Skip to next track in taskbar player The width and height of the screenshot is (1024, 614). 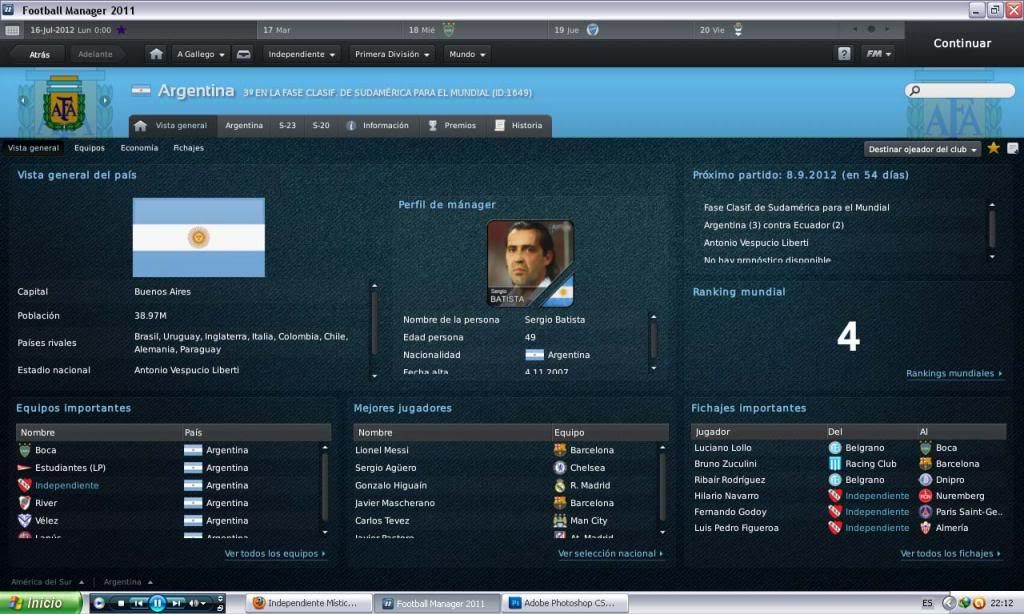(x=176, y=603)
